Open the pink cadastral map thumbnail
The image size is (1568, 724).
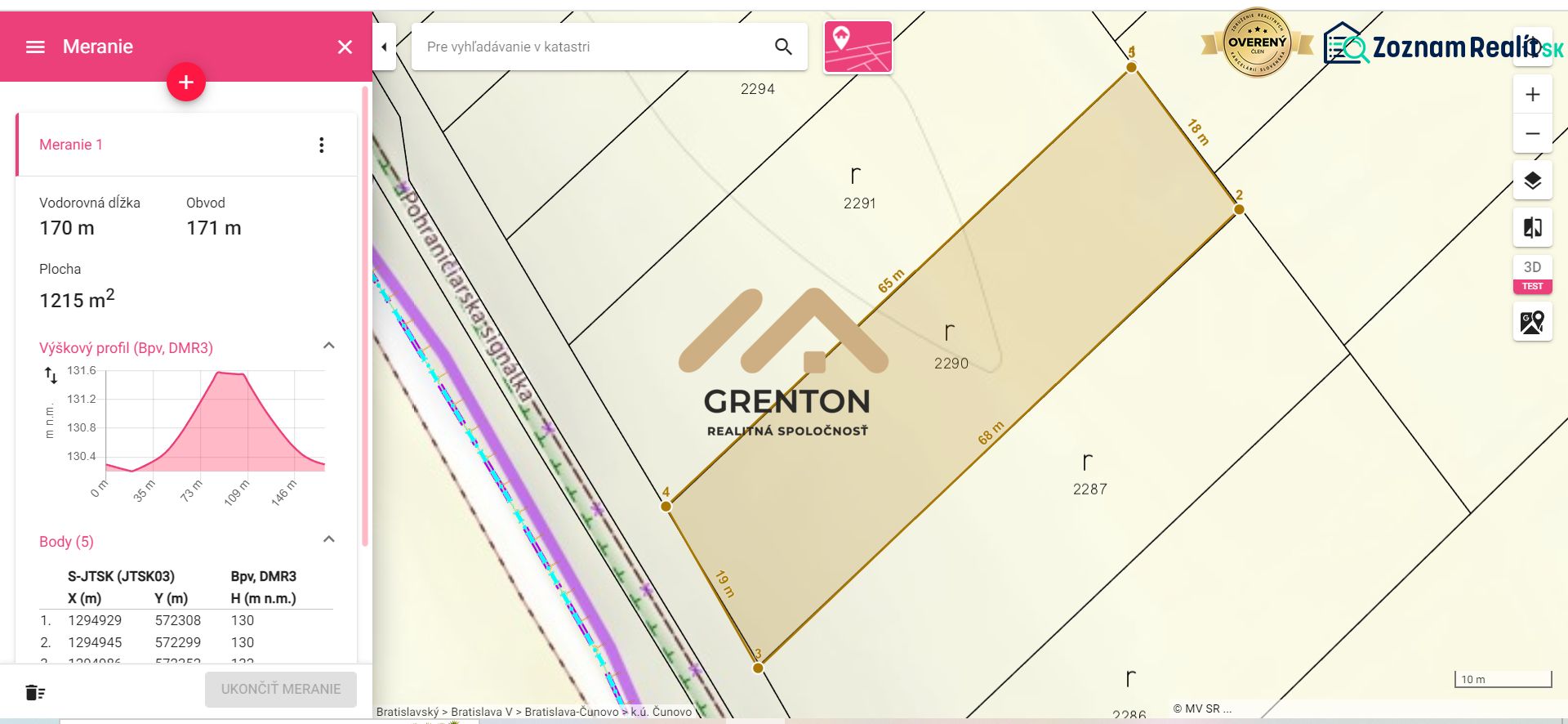click(x=858, y=47)
